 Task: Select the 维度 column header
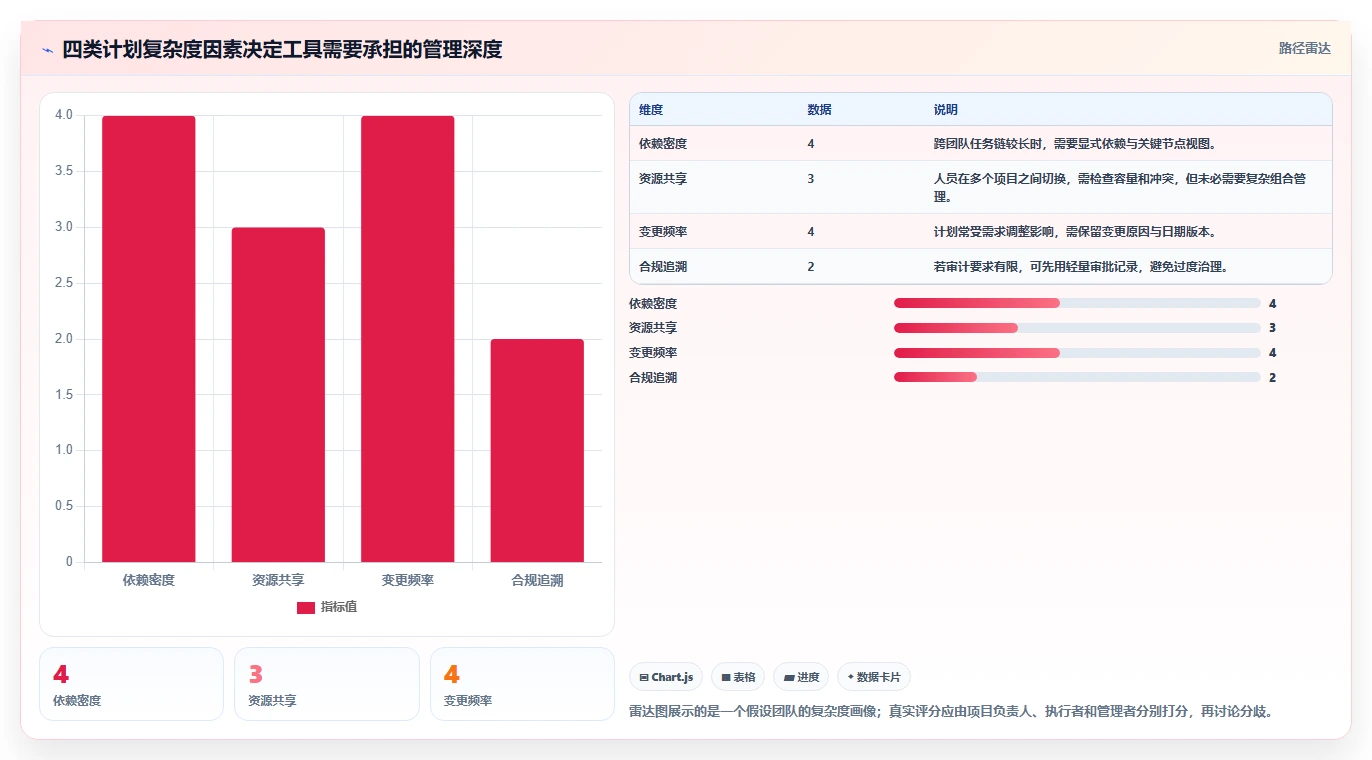tap(651, 110)
